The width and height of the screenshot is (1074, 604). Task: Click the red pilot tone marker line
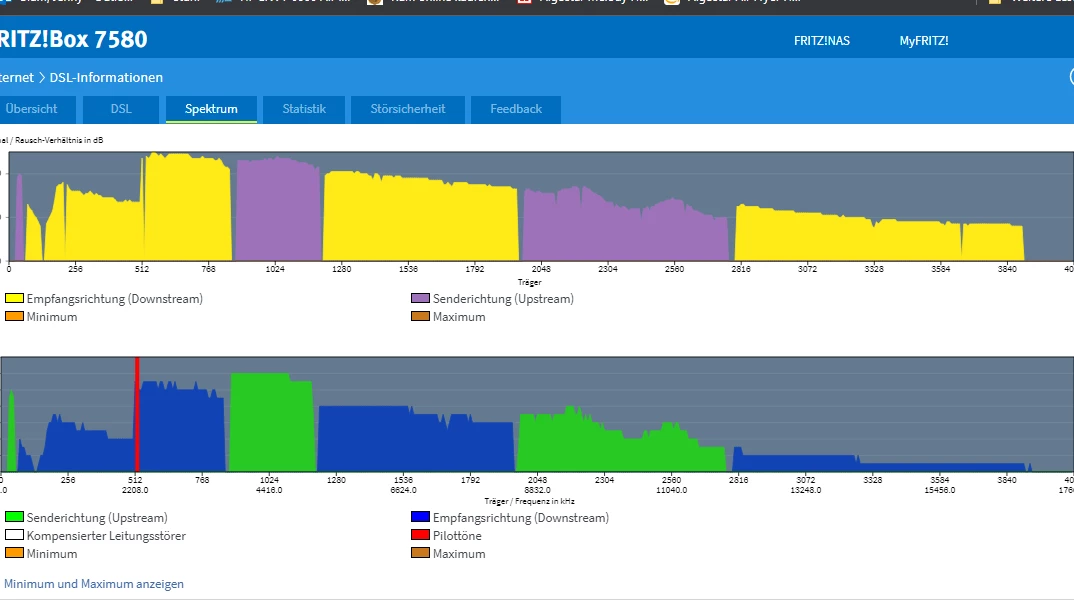tap(137, 414)
